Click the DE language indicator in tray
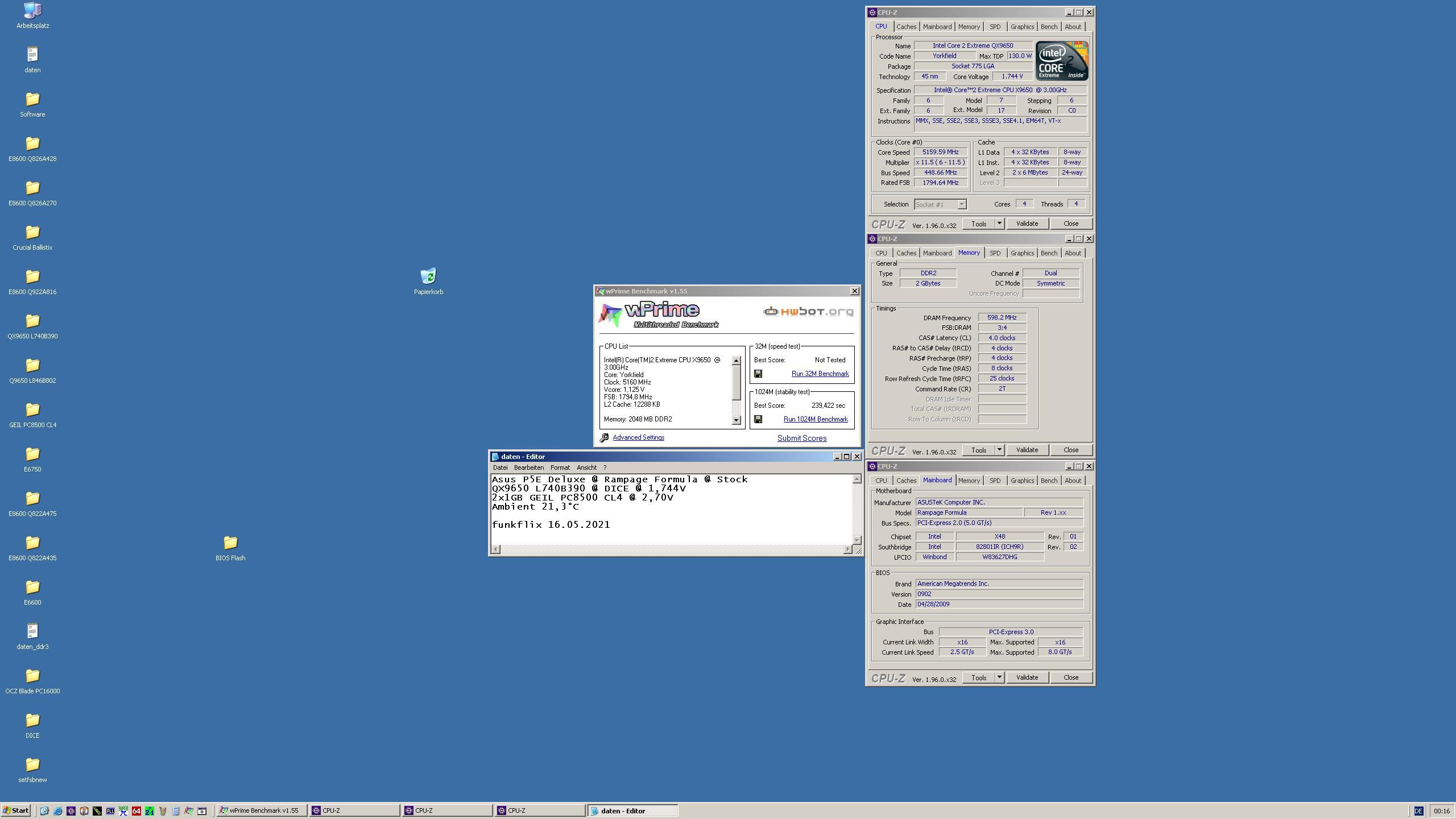 click(1418, 811)
